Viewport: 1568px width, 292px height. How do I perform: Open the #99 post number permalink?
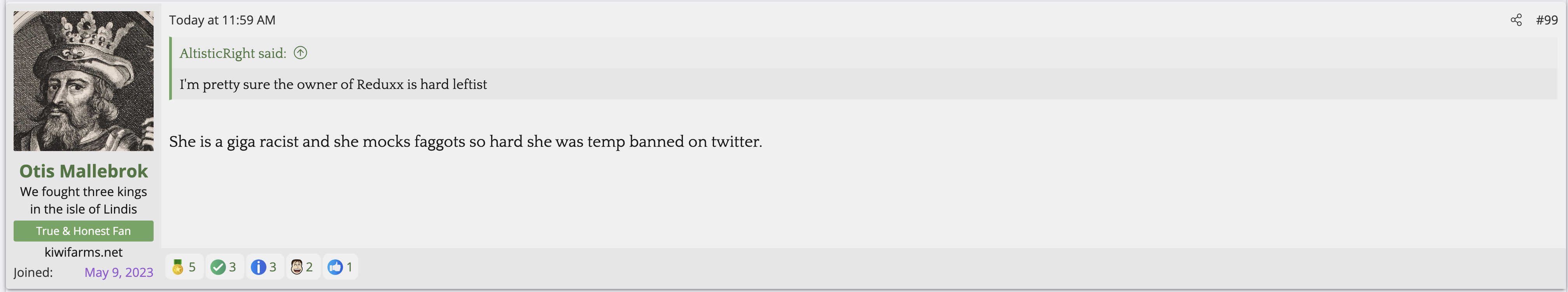click(x=1546, y=20)
